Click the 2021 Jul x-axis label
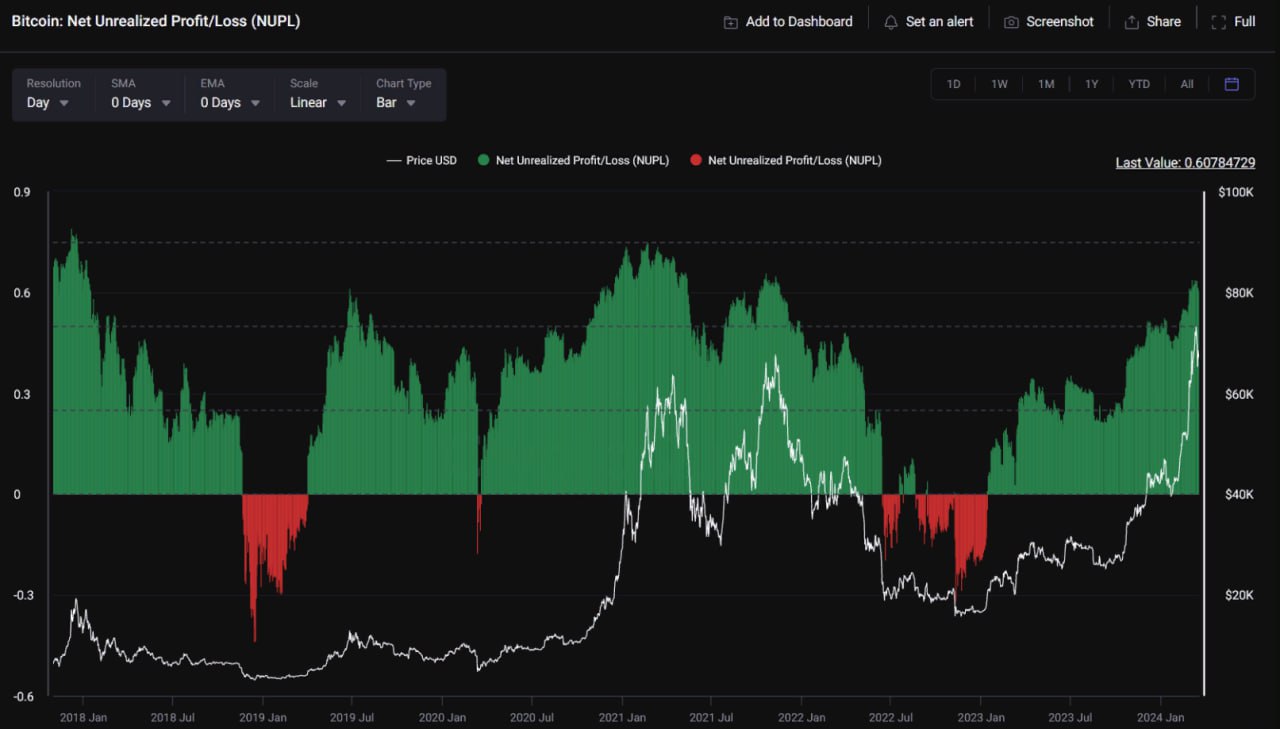 pos(711,717)
